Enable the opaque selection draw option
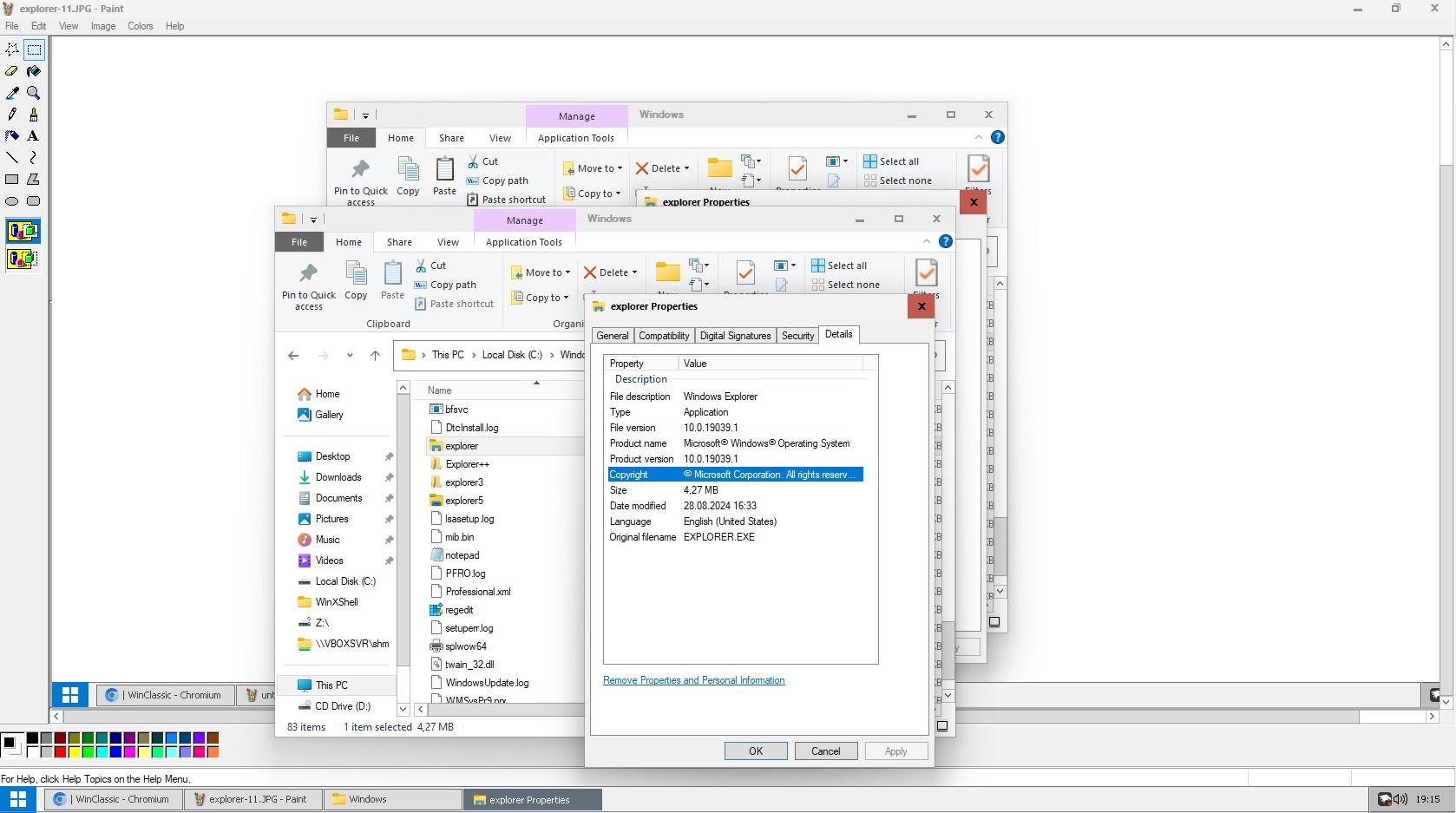 [23, 231]
